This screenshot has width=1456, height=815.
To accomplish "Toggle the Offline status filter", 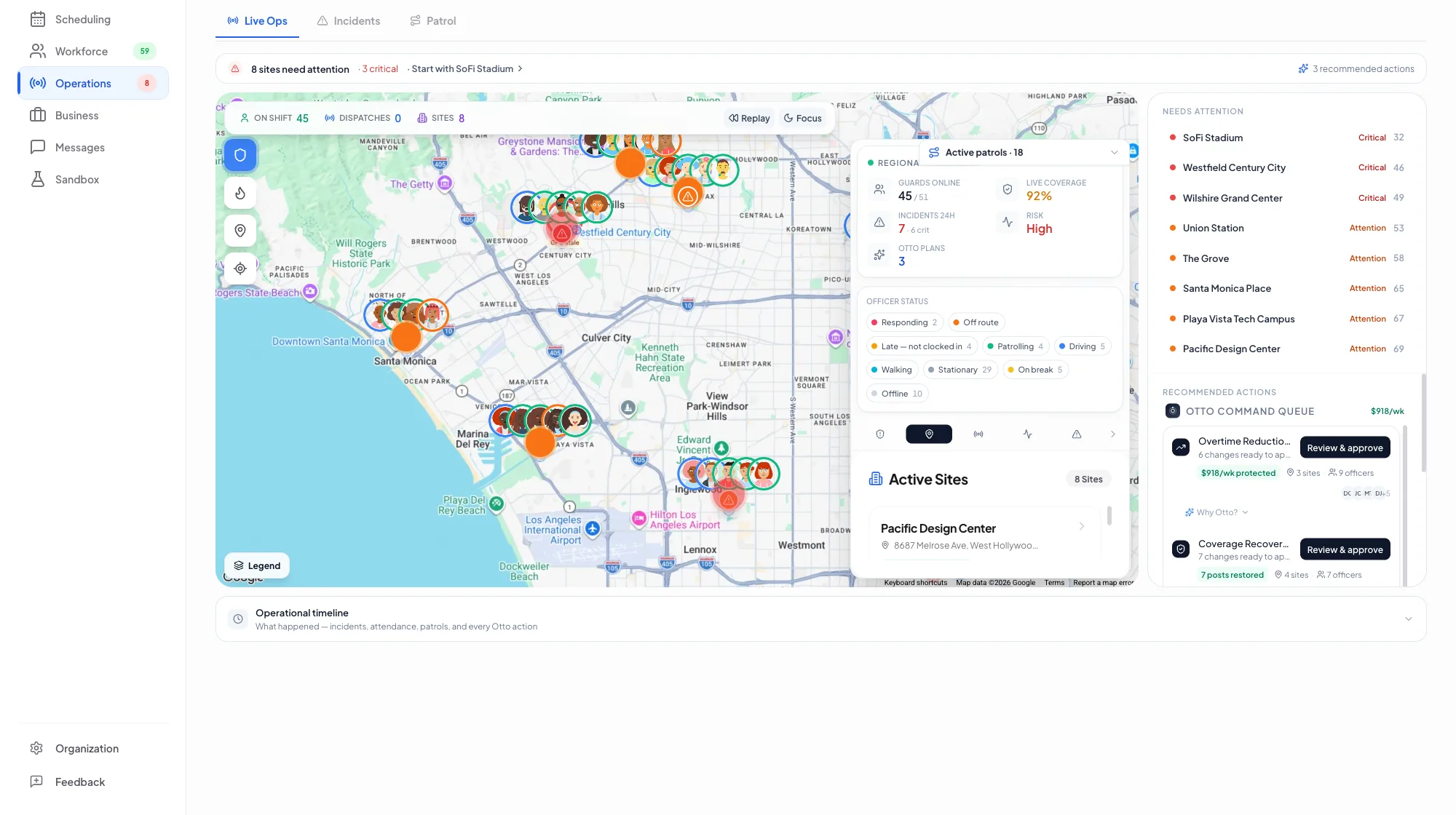I will pyautogui.click(x=897, y=394).
